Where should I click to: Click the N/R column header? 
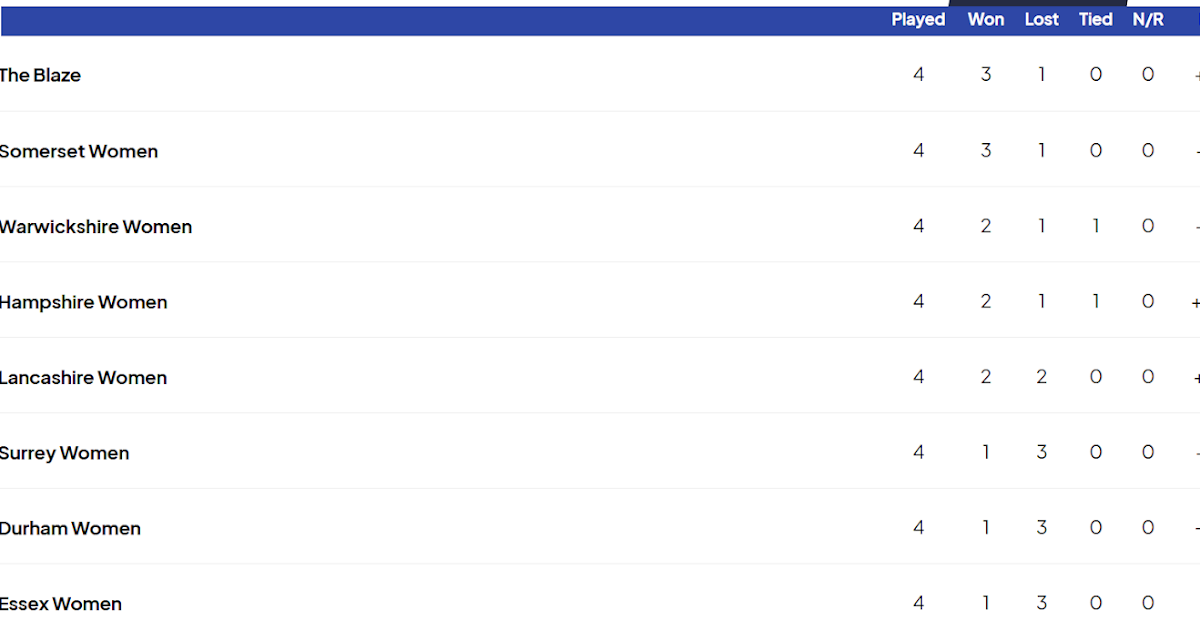(1148, 20)
